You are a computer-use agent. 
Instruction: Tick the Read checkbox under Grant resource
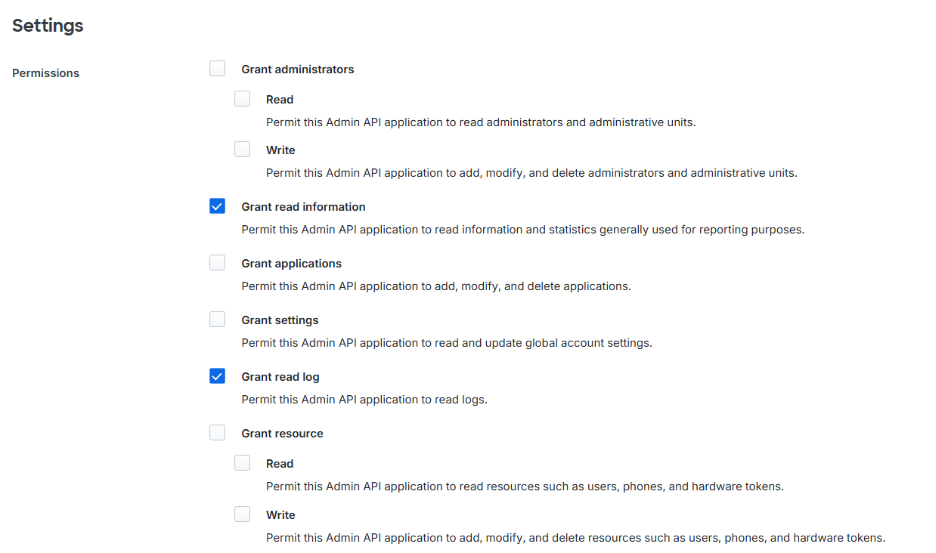242,463
